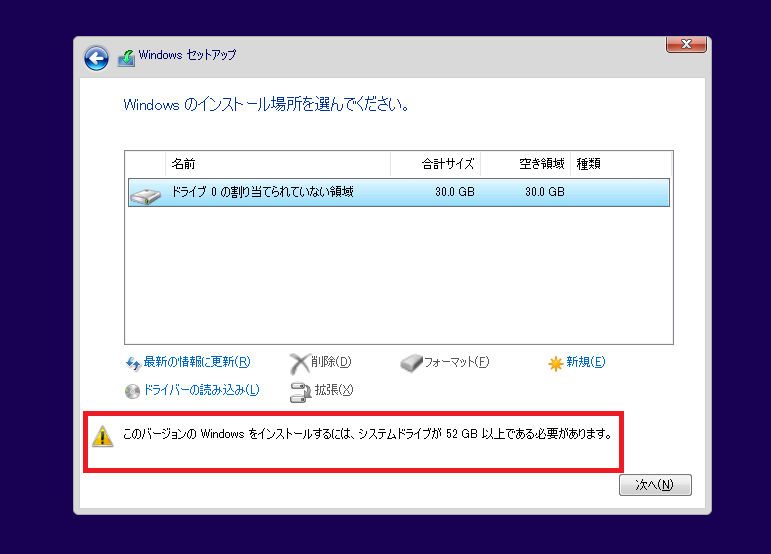
Task: Proceed with the 次へ(N) button
Action: [x=655, y=485]
